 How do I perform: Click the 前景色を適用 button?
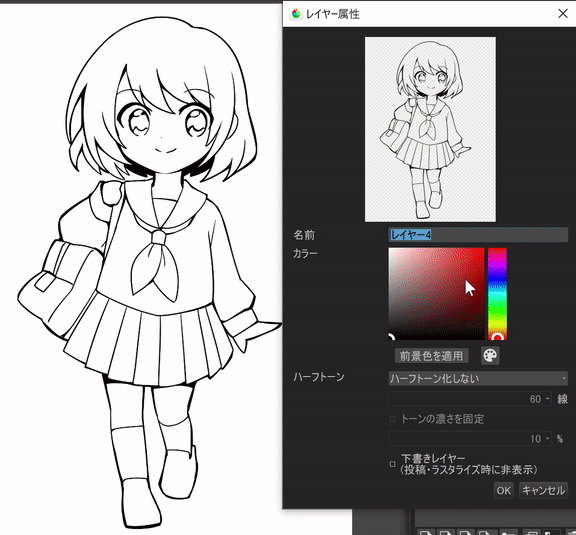[x=432, y=356]
